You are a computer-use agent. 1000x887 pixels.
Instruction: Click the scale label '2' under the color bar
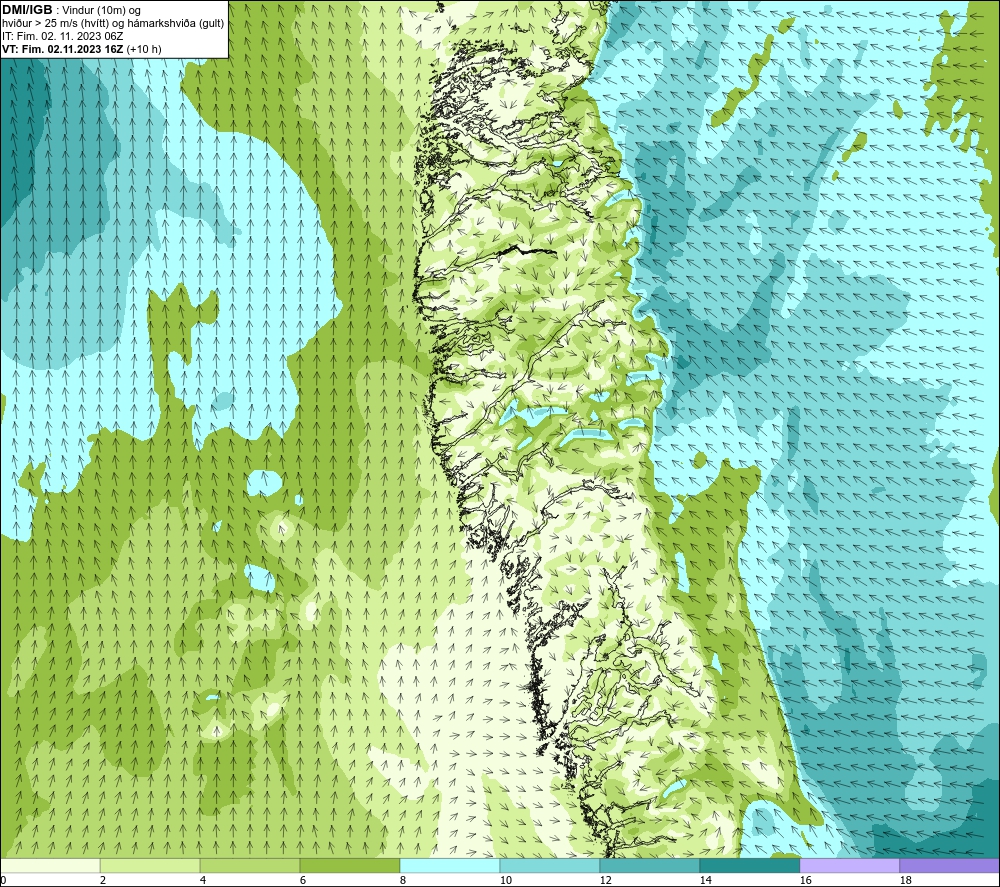click(103, 881)
